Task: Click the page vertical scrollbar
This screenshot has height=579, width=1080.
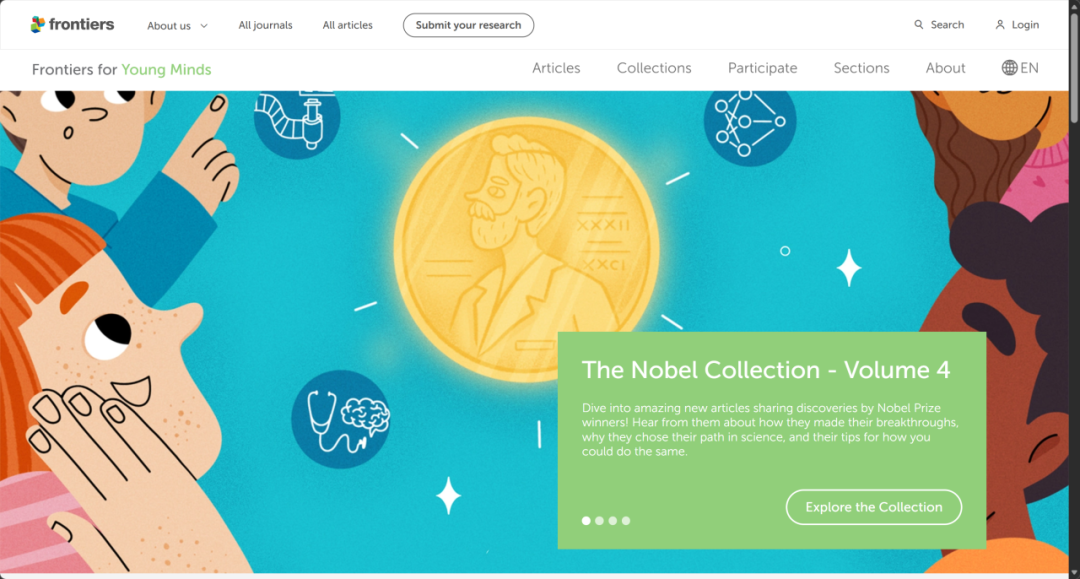Action: 1074,300
